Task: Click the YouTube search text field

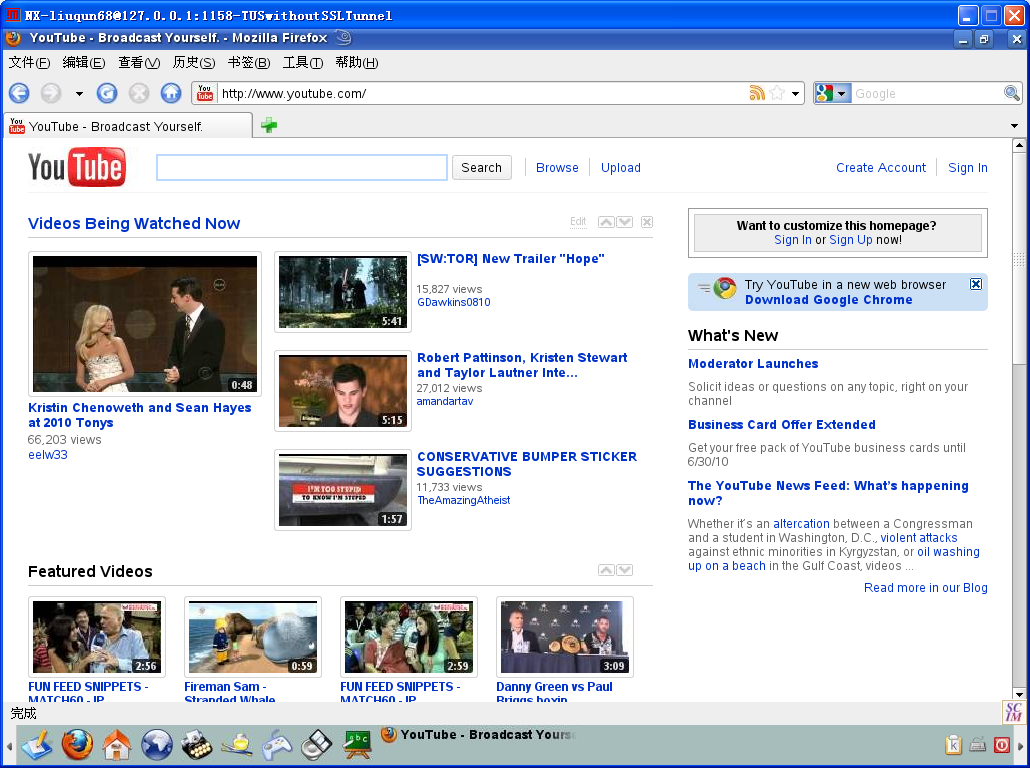Action: click(302, 168)
